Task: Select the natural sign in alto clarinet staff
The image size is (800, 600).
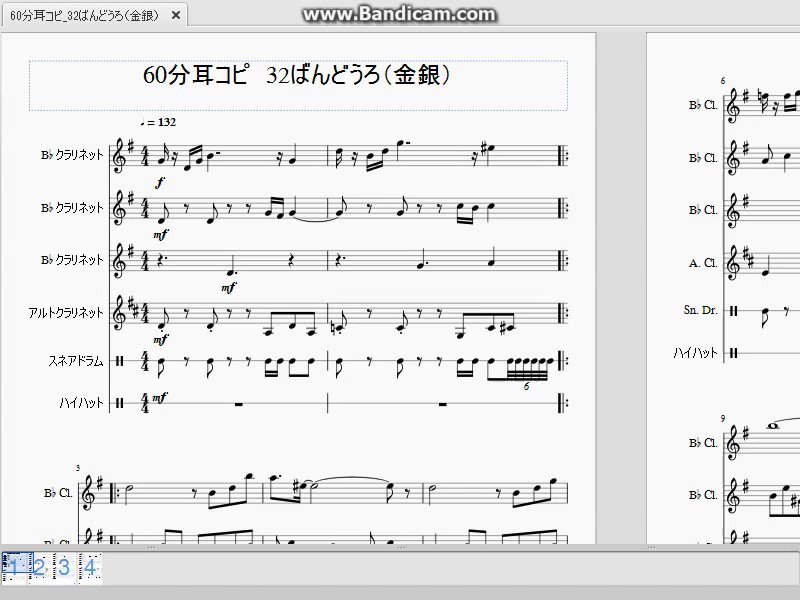Action: point(334,327)
